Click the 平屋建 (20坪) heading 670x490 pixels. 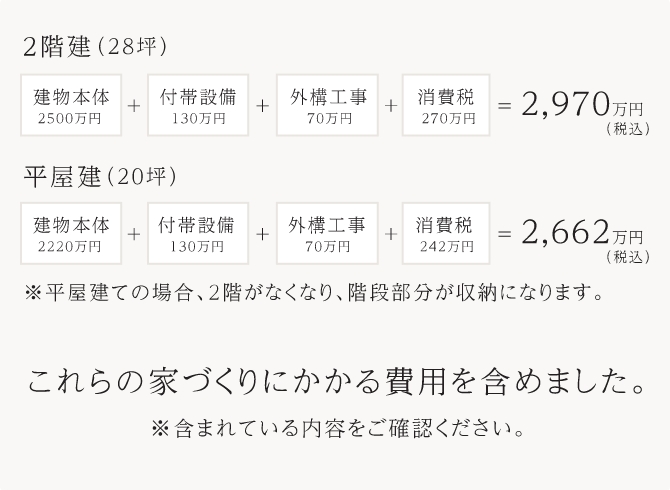[x=100, y=176]
